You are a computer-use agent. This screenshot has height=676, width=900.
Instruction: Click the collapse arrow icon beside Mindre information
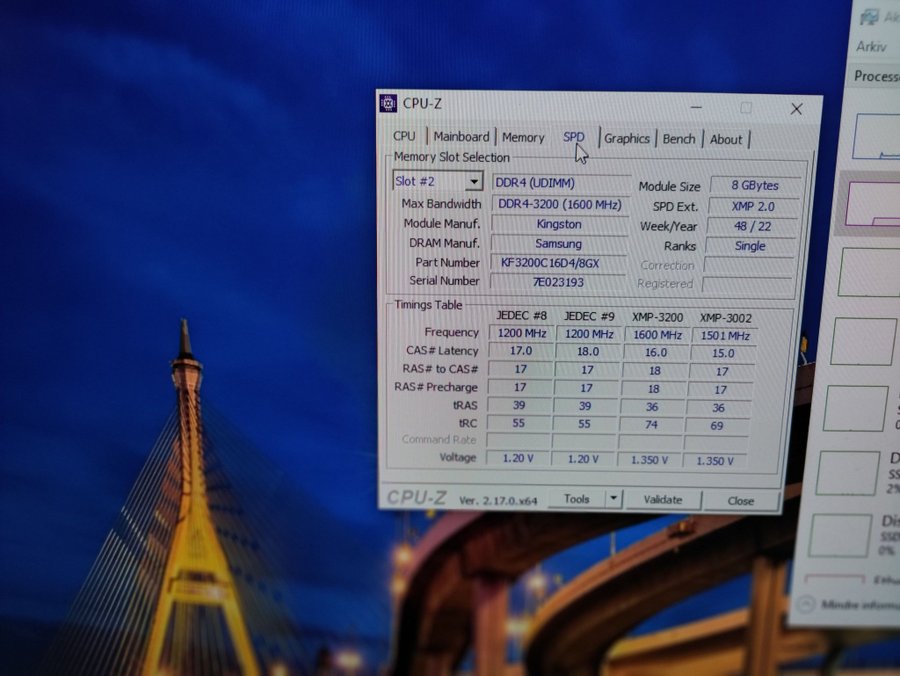tap(806, 605)
